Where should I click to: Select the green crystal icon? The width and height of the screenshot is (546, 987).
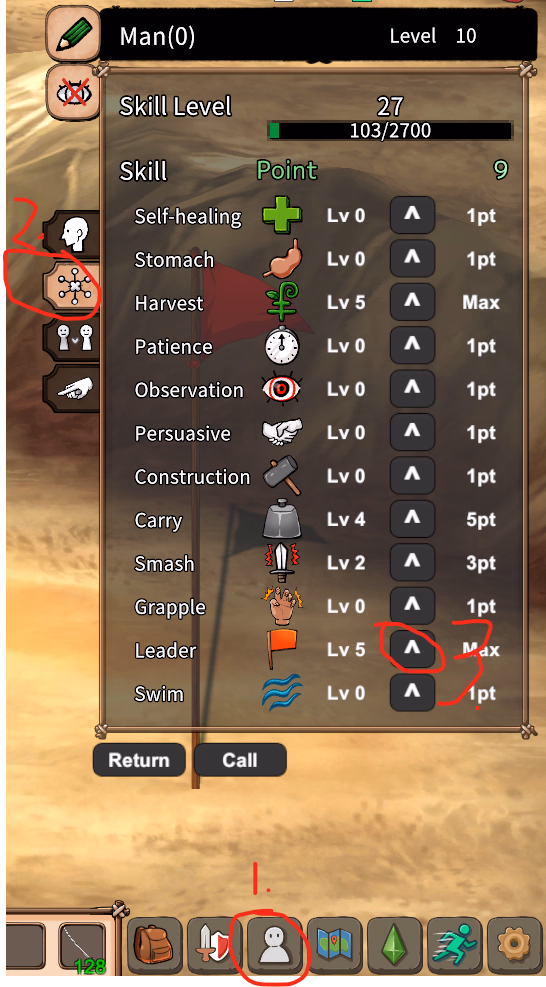pyautogui.click(x=394, y=945)
